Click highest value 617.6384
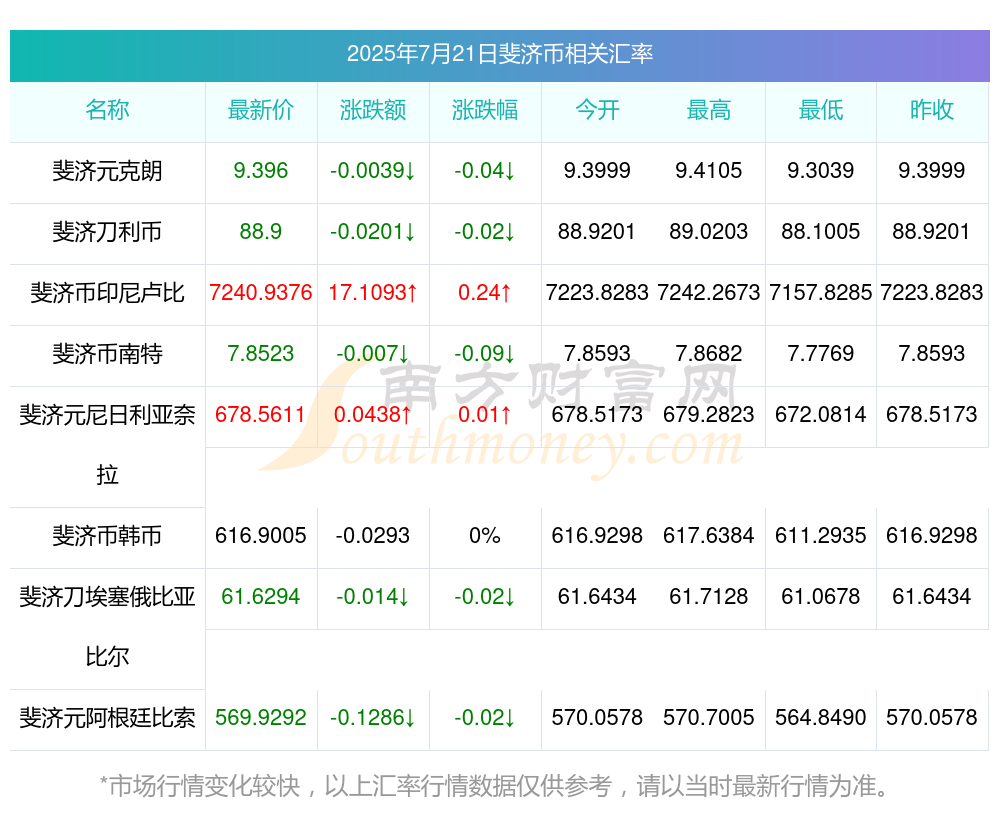Image resolution: width=1000 pixels, height=817 pixels. (709, 535)
